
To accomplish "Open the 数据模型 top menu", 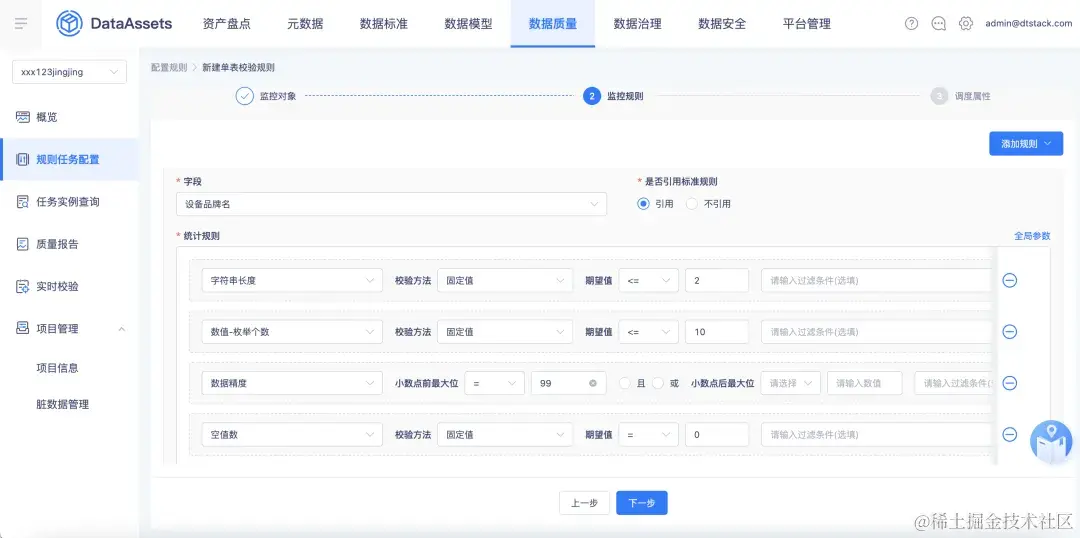I will tap(468, 23).
